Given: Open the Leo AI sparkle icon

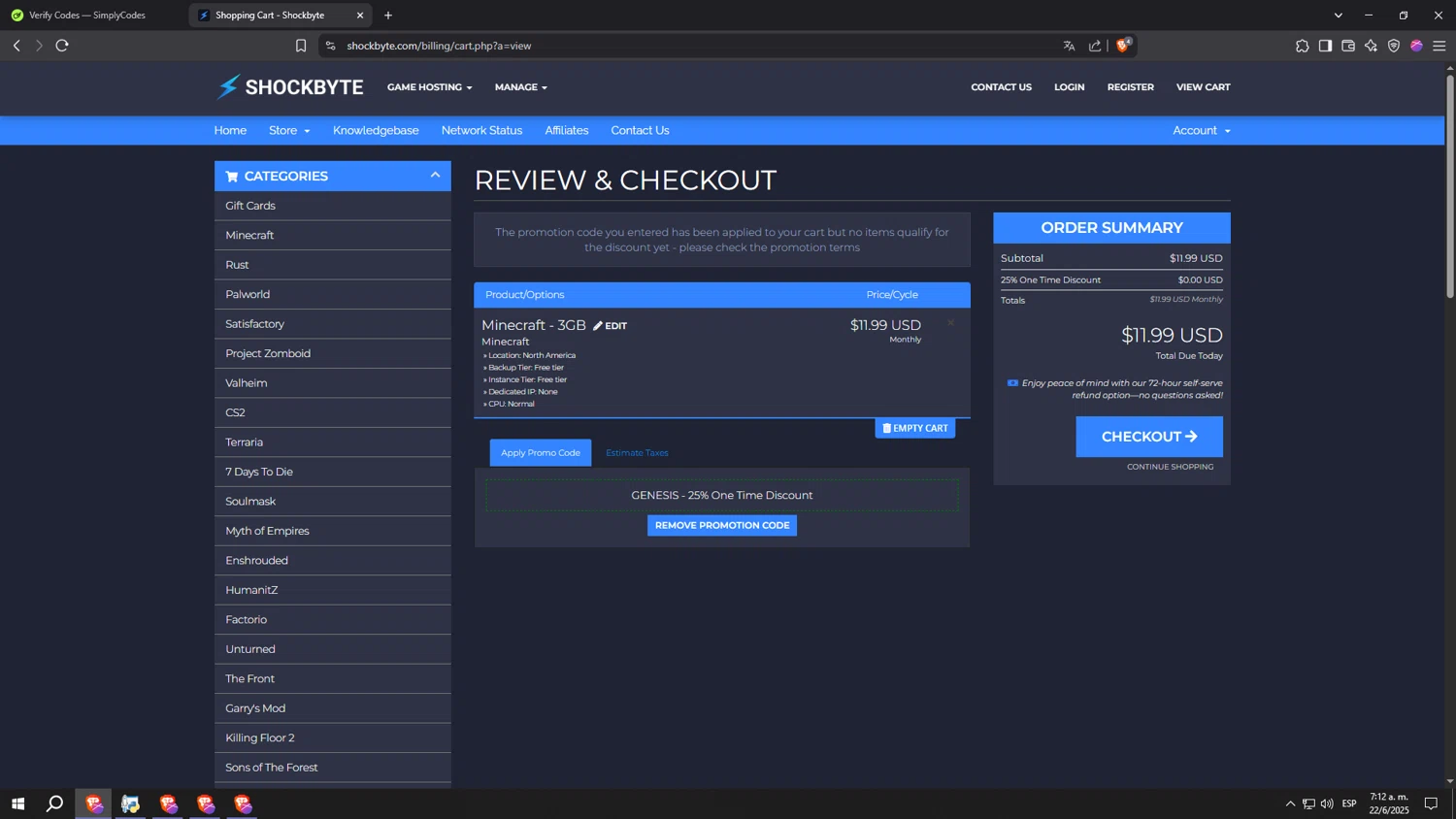Looking at the screenshot, I should tap(1371, 46).
